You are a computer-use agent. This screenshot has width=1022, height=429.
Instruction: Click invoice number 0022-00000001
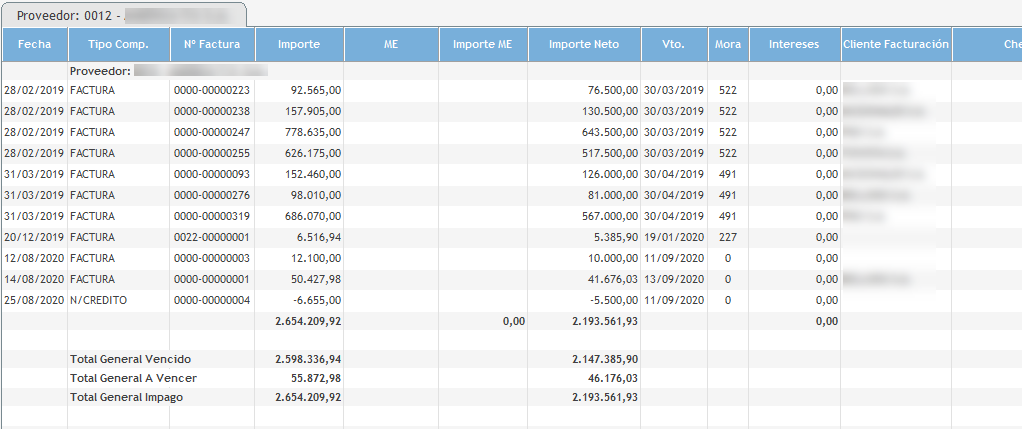click(x=211, y=237)
